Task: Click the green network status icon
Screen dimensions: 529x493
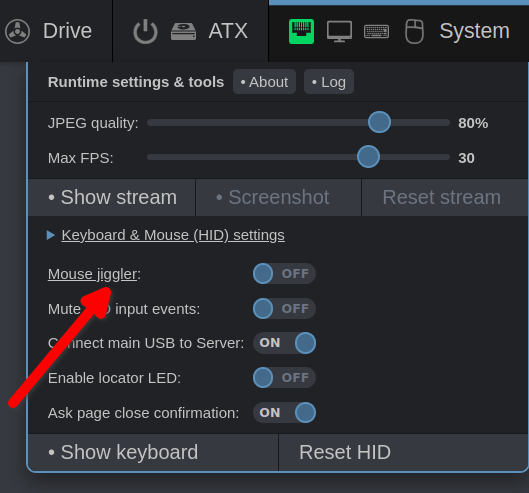Action: point(301,31)
